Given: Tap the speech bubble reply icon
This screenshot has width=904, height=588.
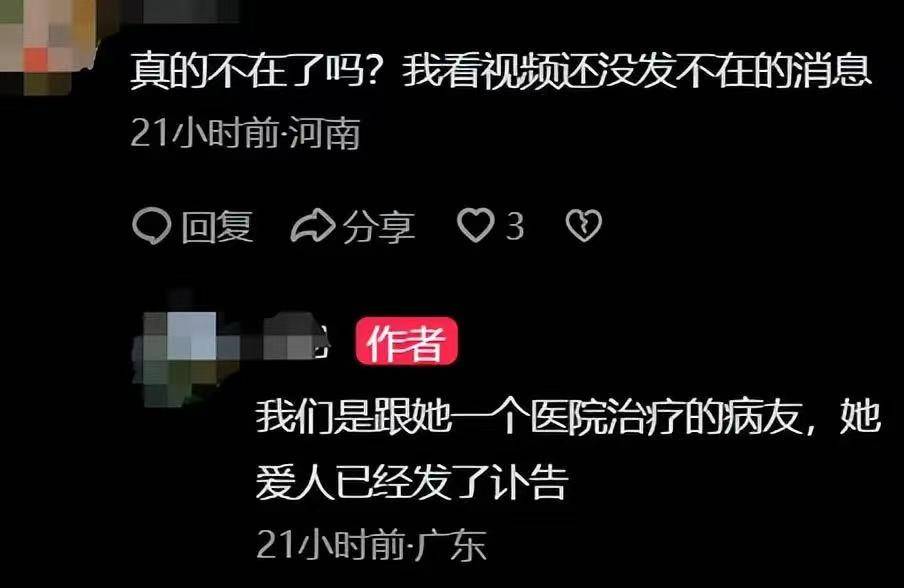Looking at the screenshot, I should [151, 225].
